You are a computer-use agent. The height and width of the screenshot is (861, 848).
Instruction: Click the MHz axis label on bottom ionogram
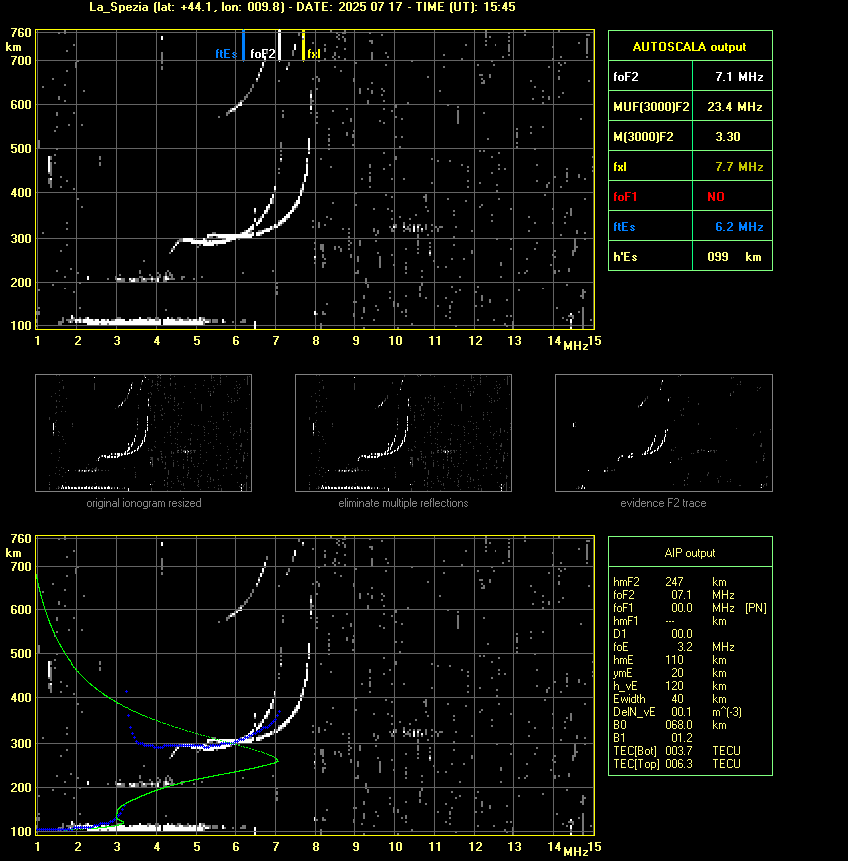[575, 852]
